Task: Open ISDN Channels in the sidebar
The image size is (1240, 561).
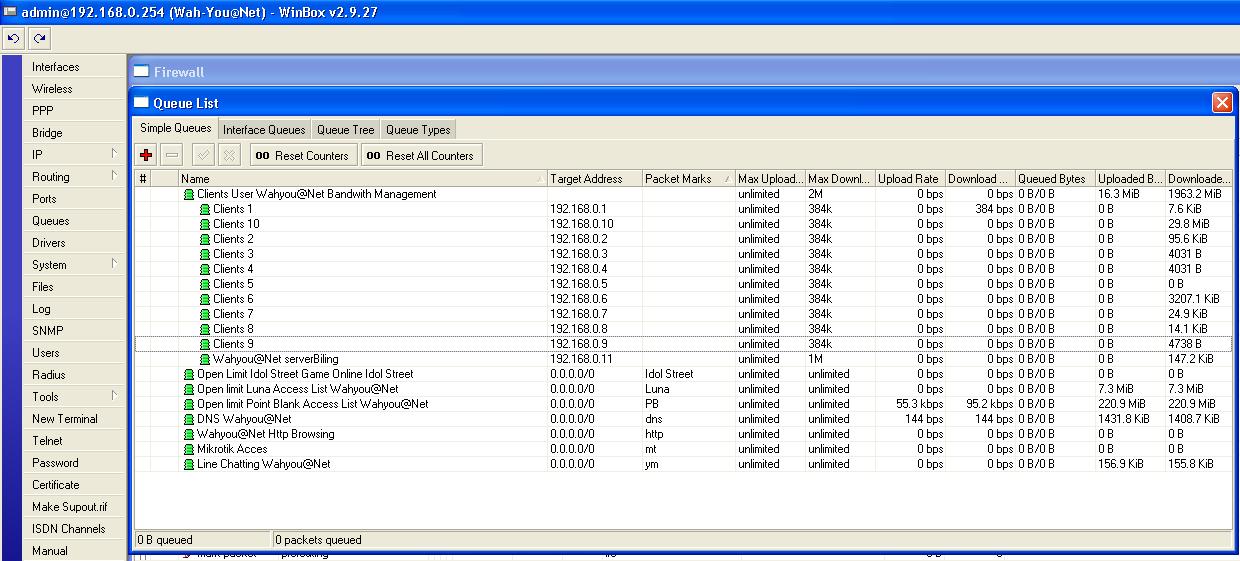Action: 75,529
